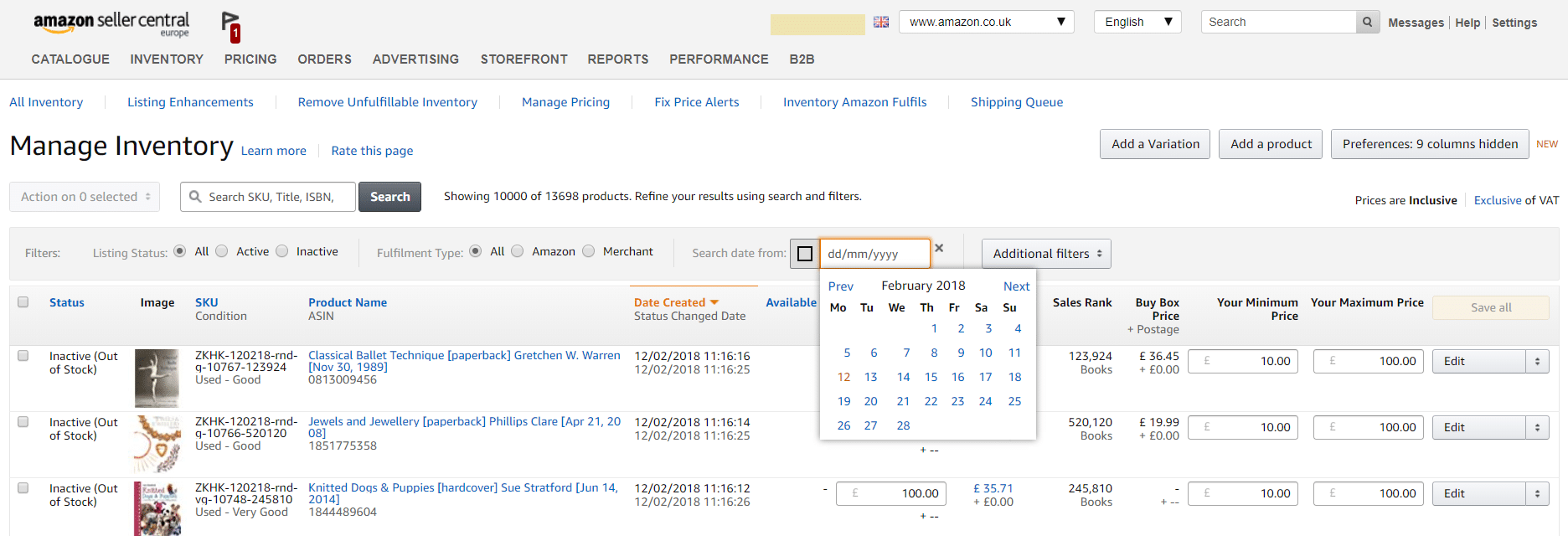The height and width of the screenshot is (546, 1568).
Task: Expand Edit dropdown arrow for Jewels and Jewellery row
Action: (1537, 428)
